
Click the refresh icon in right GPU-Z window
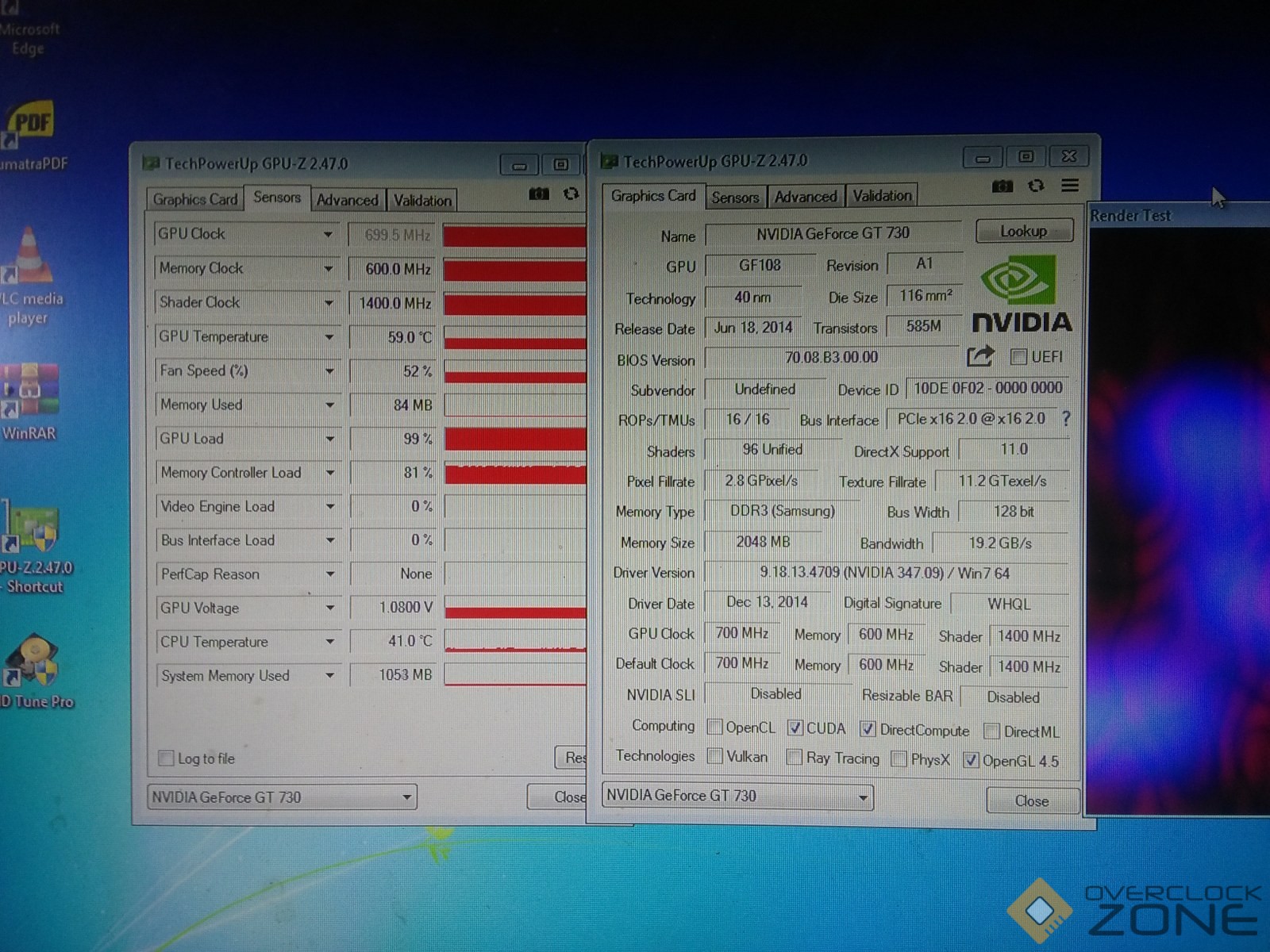pyautogui.click(x=1036, y=186)
